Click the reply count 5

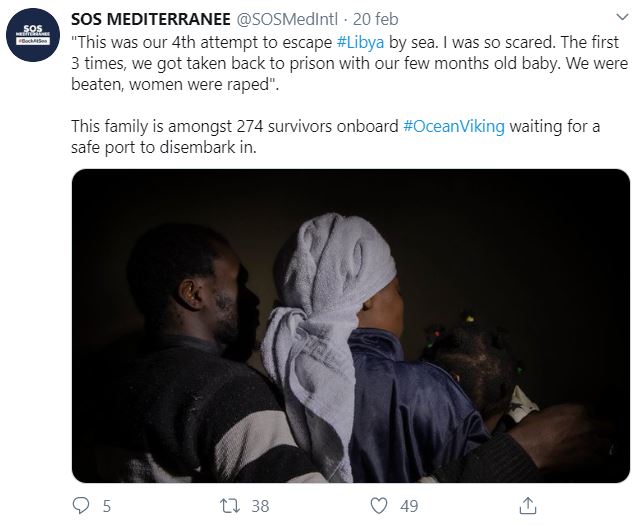click(x=107, y=506)
